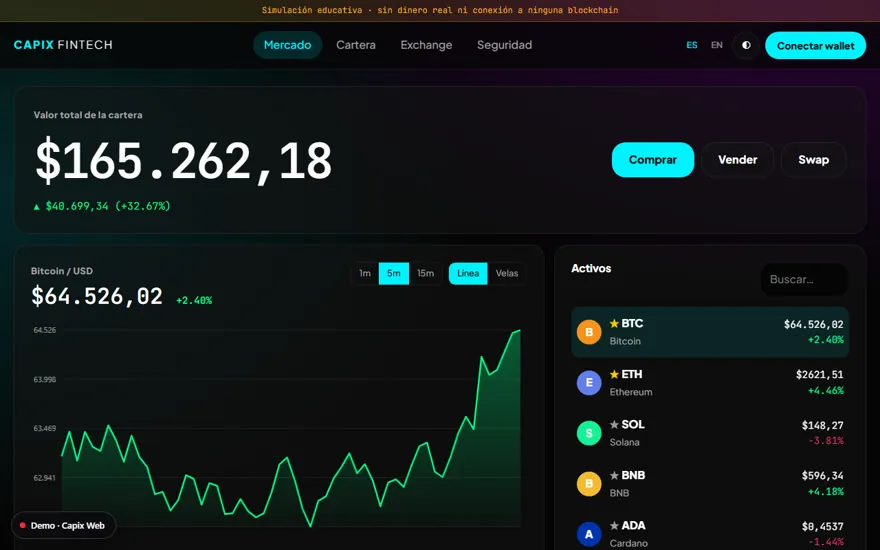
Task: Click the Bitcoin / USD chart title
Action: 62,271
